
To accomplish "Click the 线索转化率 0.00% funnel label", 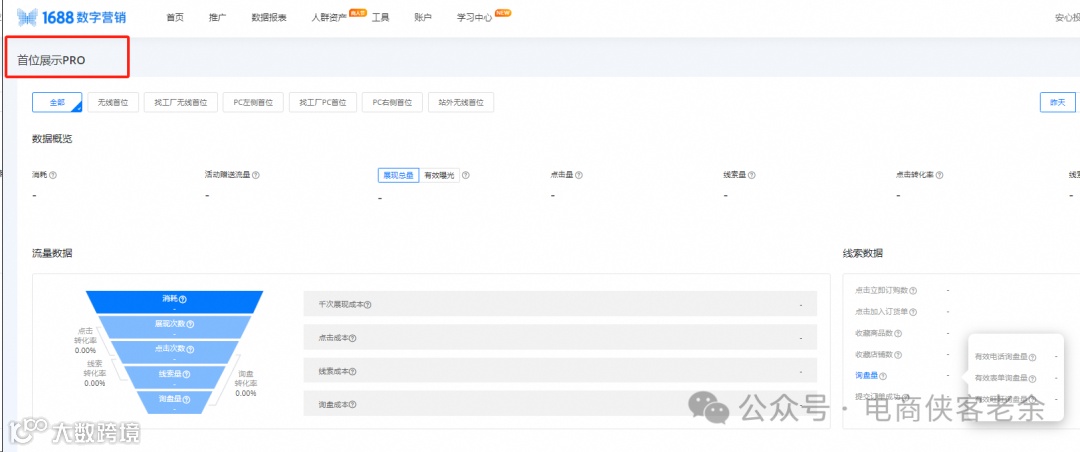I will click(x=94, y=373).
